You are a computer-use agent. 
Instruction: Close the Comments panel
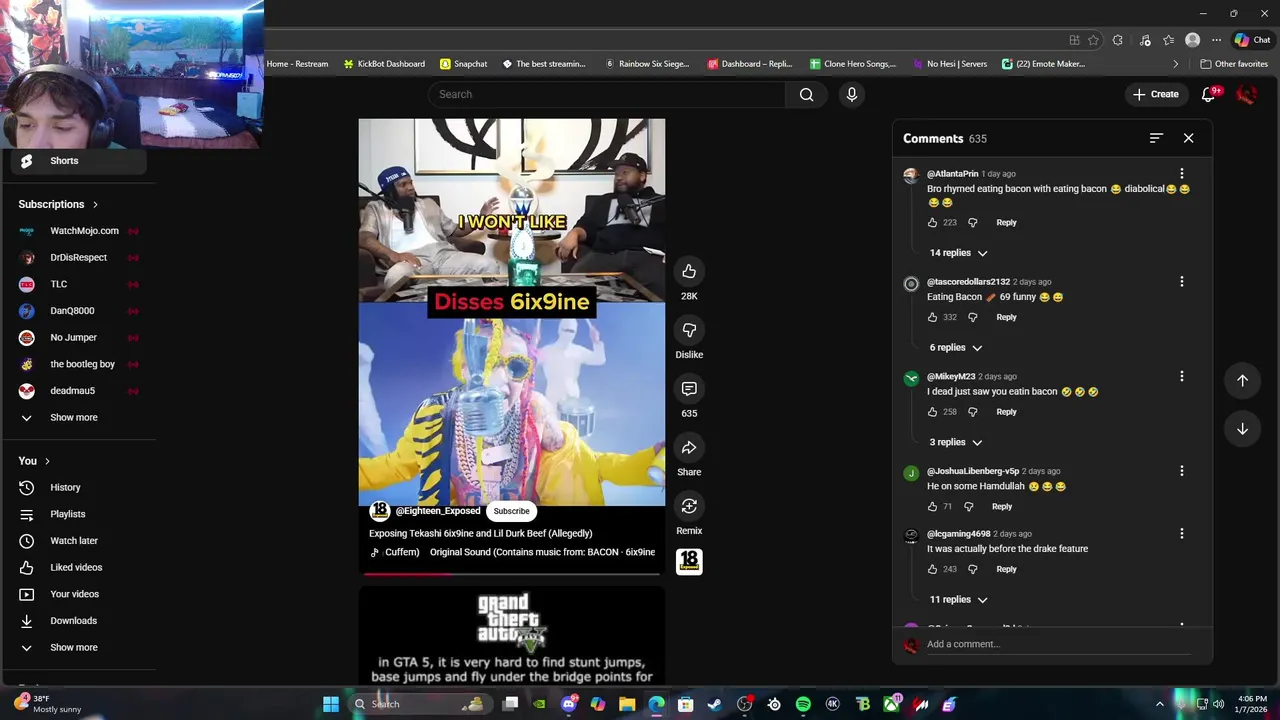tap(1188, 138)
